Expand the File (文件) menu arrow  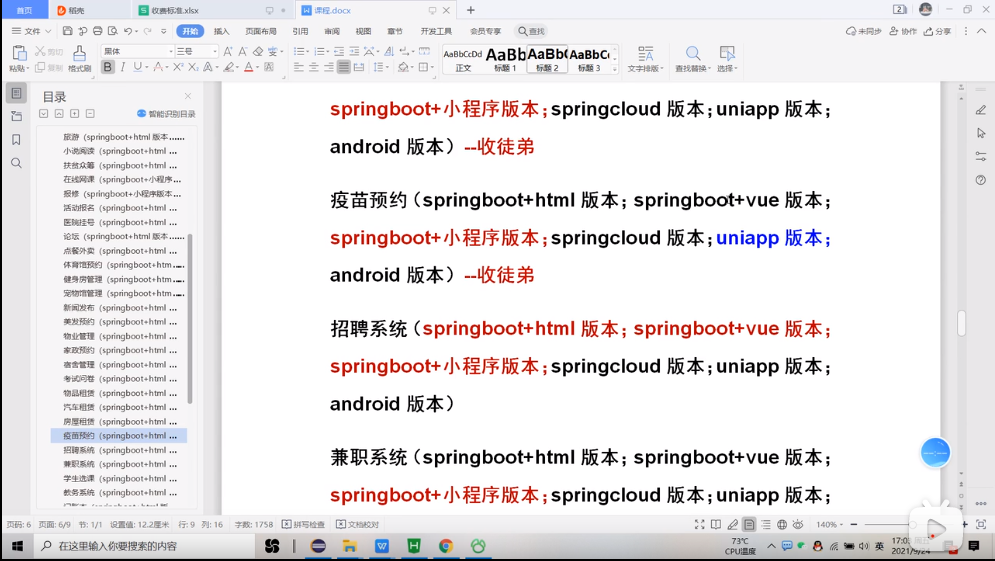tap(48, 31)
